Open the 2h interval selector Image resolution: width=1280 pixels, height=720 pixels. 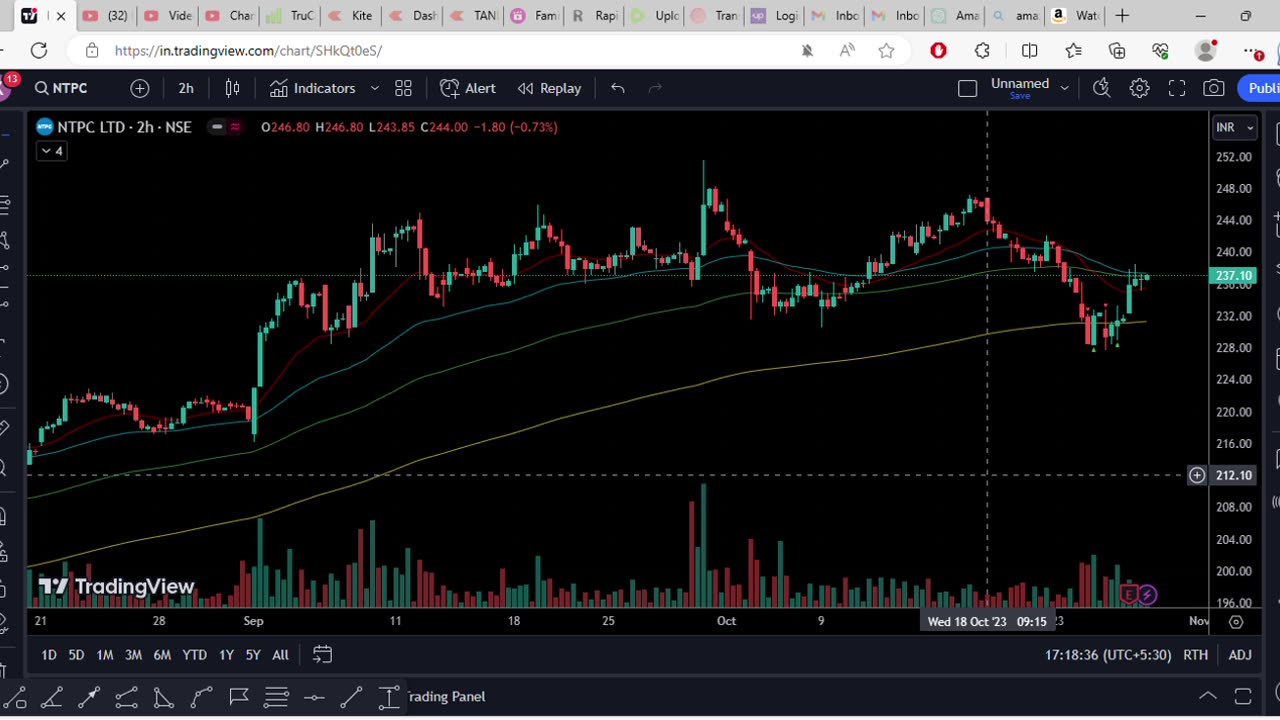click(x=186, y=88)
